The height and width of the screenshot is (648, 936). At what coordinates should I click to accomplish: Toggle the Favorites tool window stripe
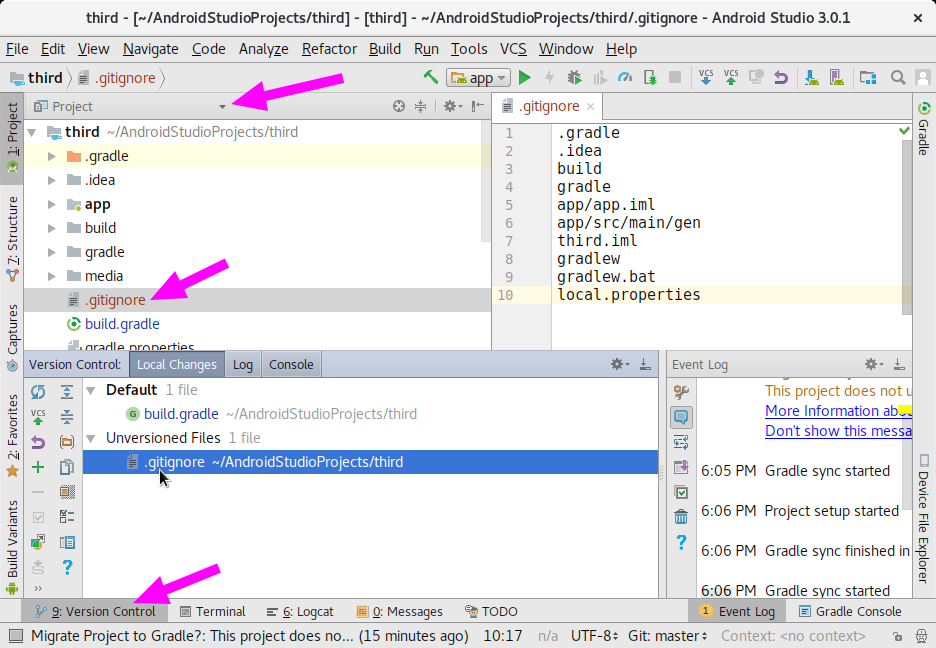click(12, 436)
